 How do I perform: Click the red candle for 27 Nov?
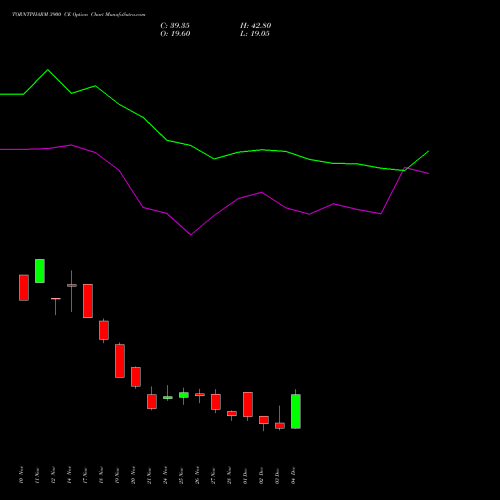pyautogui.click(x=216, y=402)
